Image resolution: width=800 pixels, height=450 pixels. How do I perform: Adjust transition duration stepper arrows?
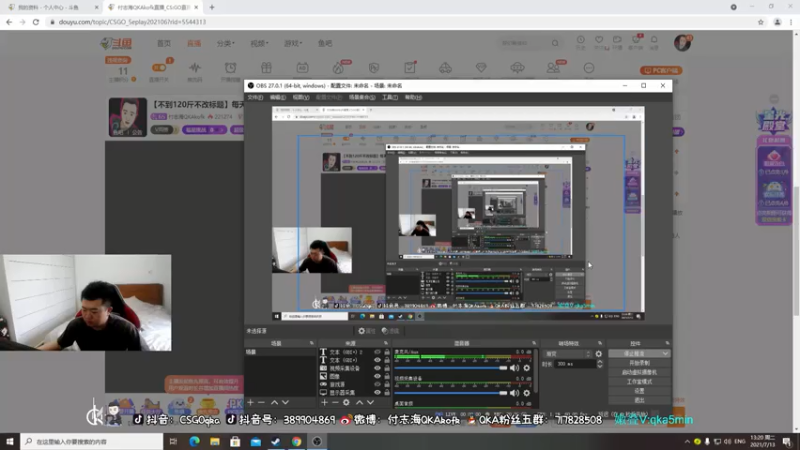(599, 364)
